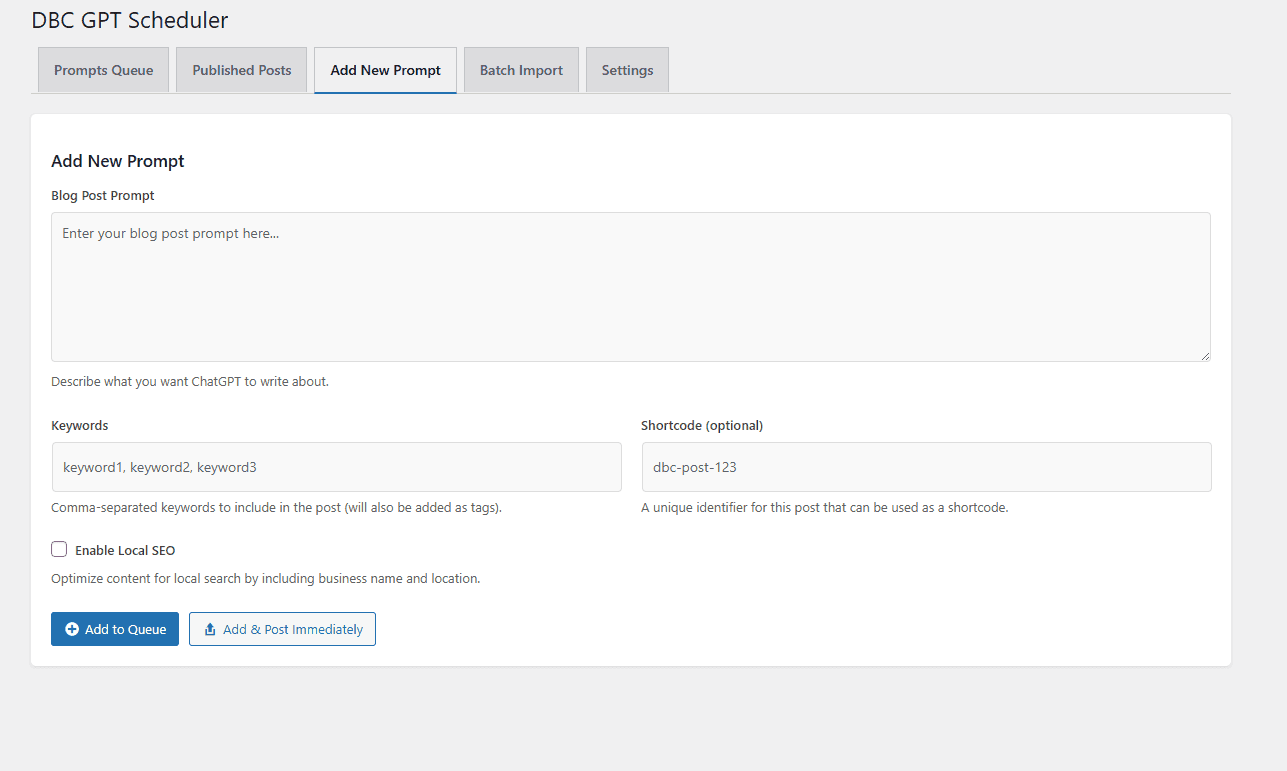This screenshot has height=771, width=1287.
Task: Click the Shortcode (optional) input field
Action: click(x=926, y=467)
